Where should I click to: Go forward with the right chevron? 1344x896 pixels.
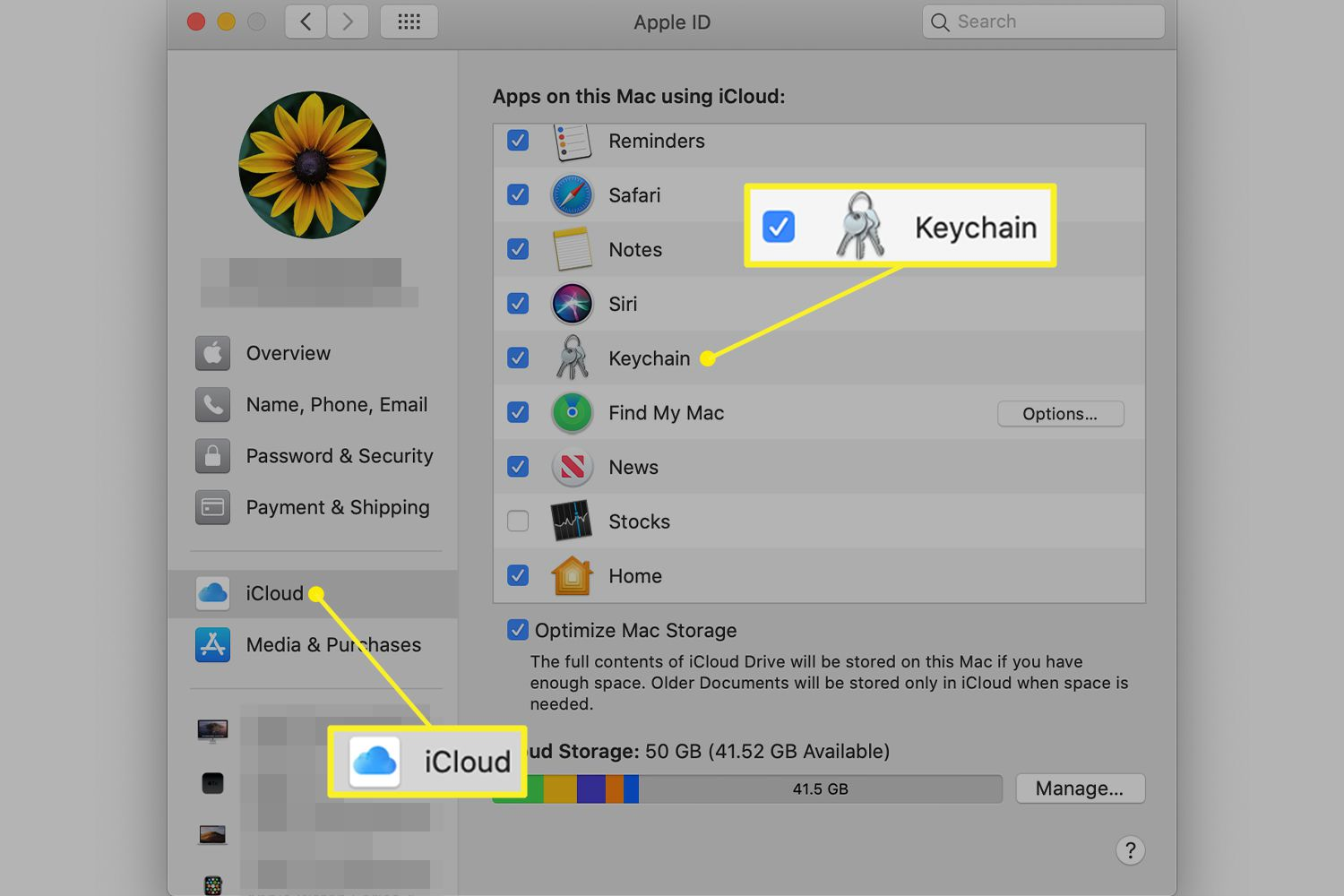coord(348,22)
